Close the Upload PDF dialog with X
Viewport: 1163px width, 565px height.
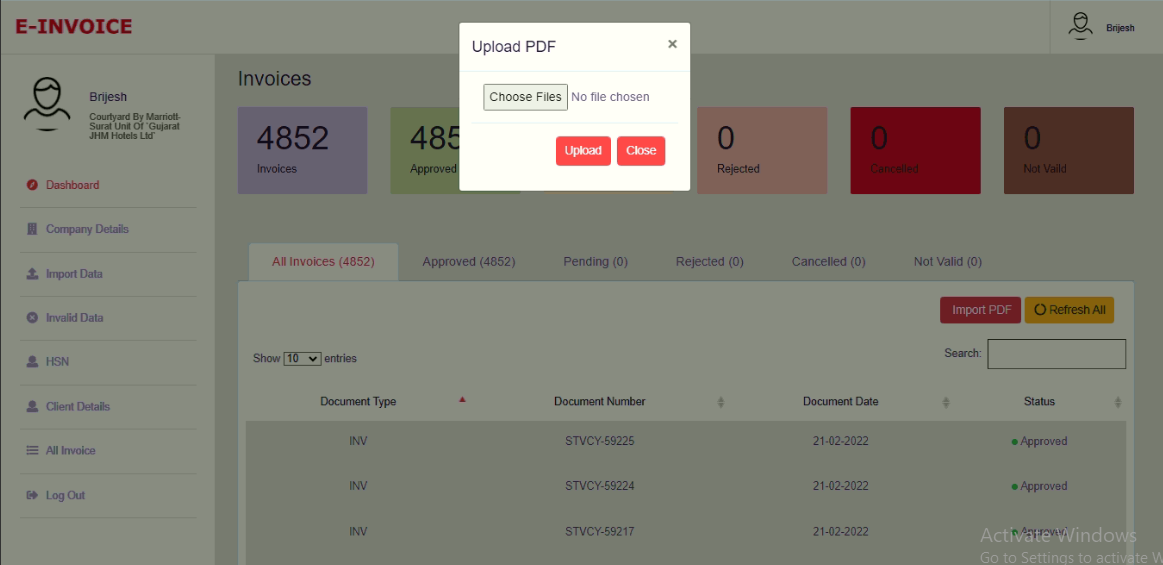(672, 44)
